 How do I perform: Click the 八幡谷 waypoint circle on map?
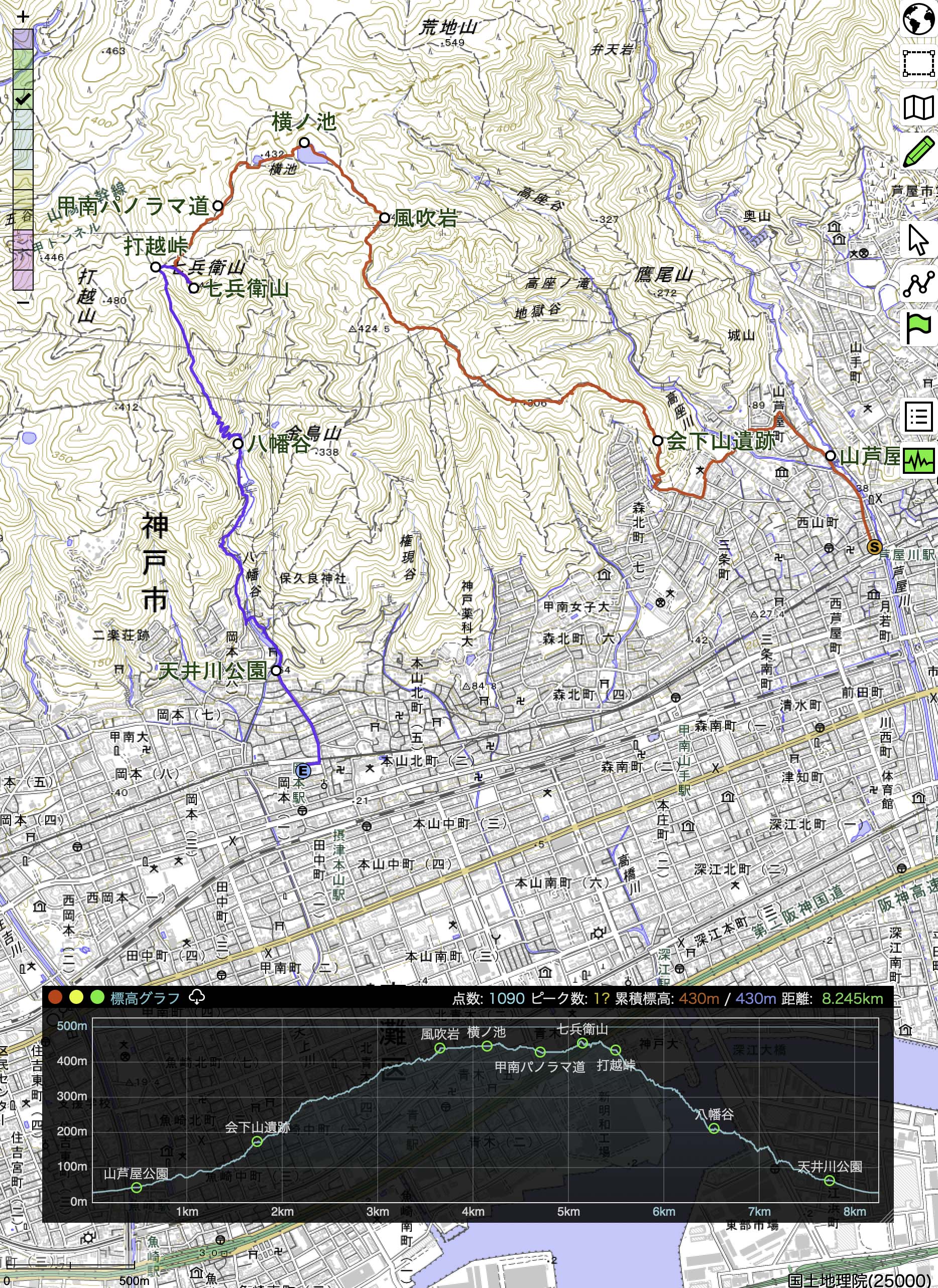pos(238,444)
